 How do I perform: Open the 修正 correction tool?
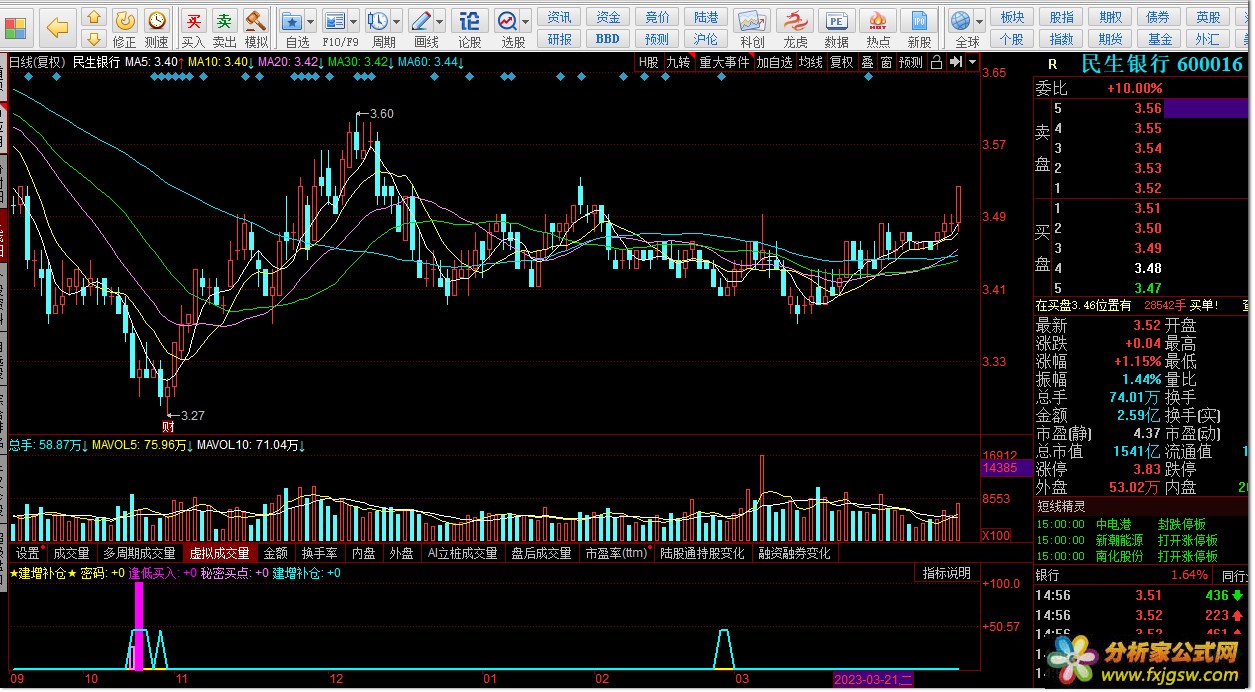[124, 28]
